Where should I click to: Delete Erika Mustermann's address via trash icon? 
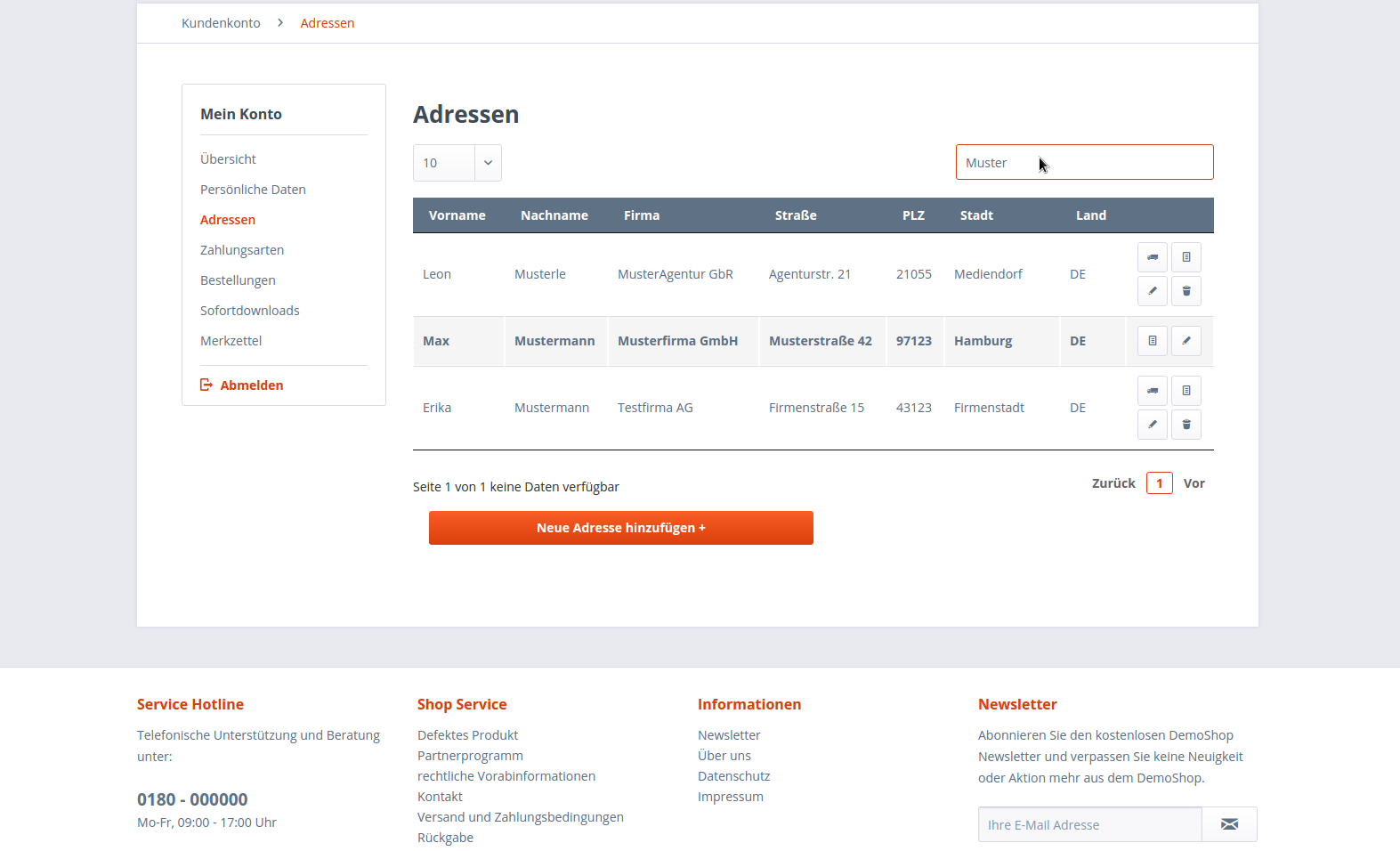1186,425
